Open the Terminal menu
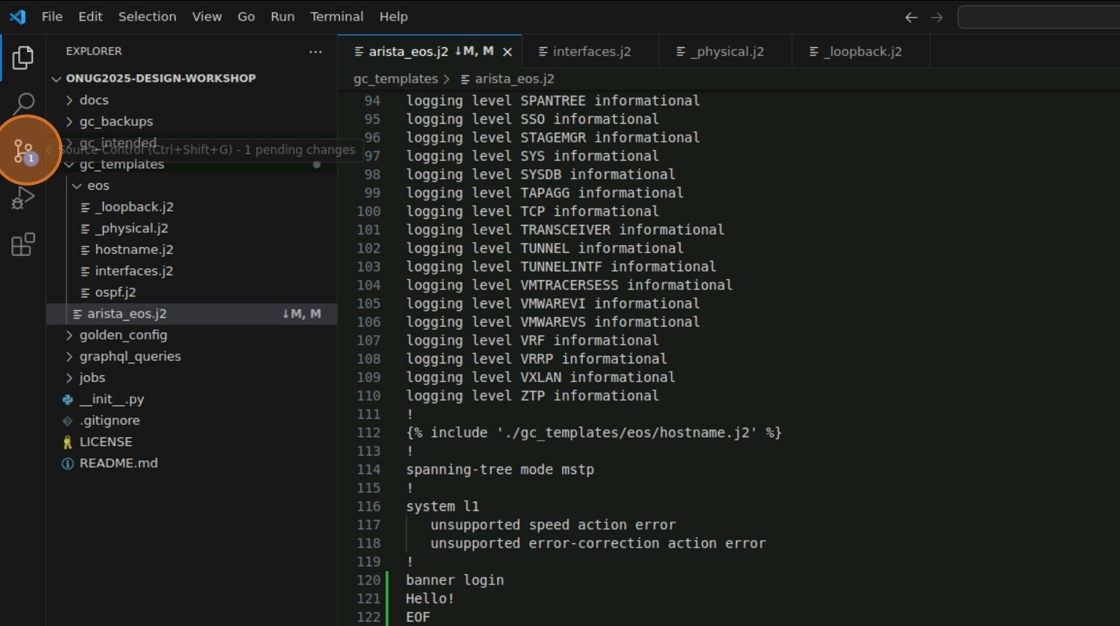This screenshot has width=1120, height=626. [x=337, y=17]
